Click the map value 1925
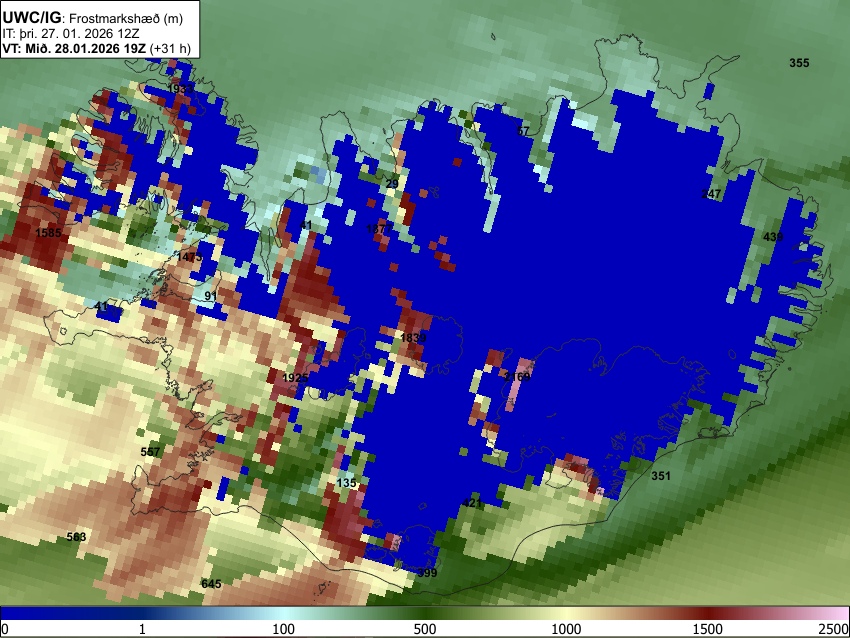This screenshot has height=638, width=850. pyautogui.click(x=295, y=378)
